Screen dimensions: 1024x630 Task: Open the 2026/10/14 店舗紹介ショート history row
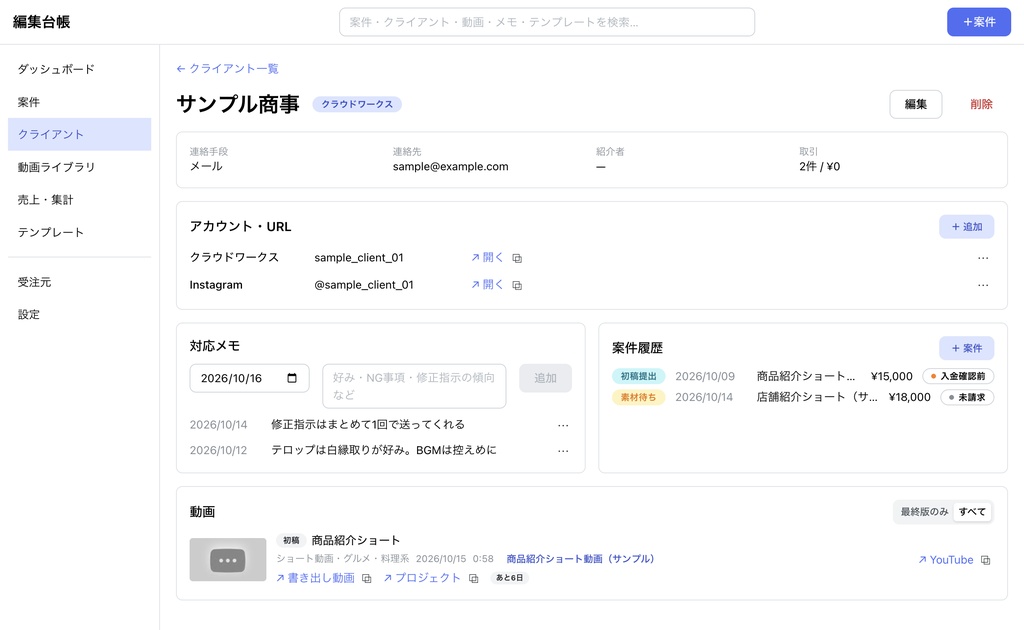point(803,397)
